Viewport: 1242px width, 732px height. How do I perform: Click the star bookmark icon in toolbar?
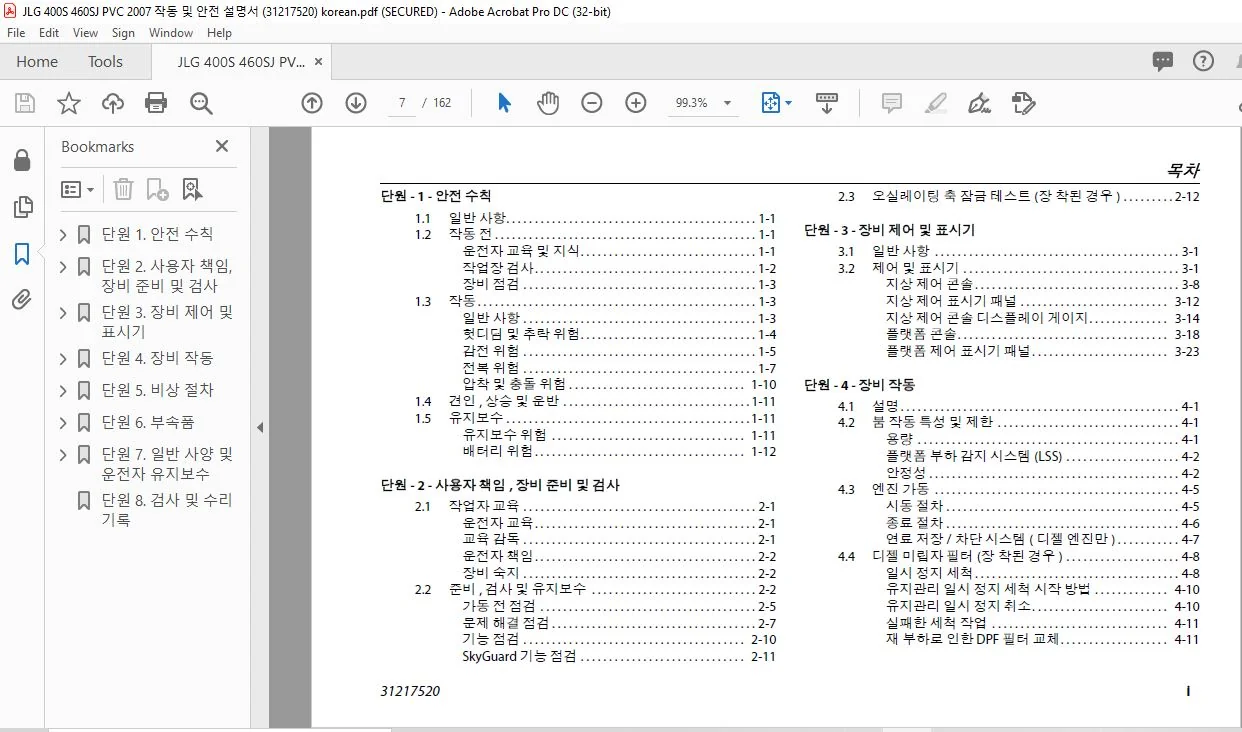[68, 103]
